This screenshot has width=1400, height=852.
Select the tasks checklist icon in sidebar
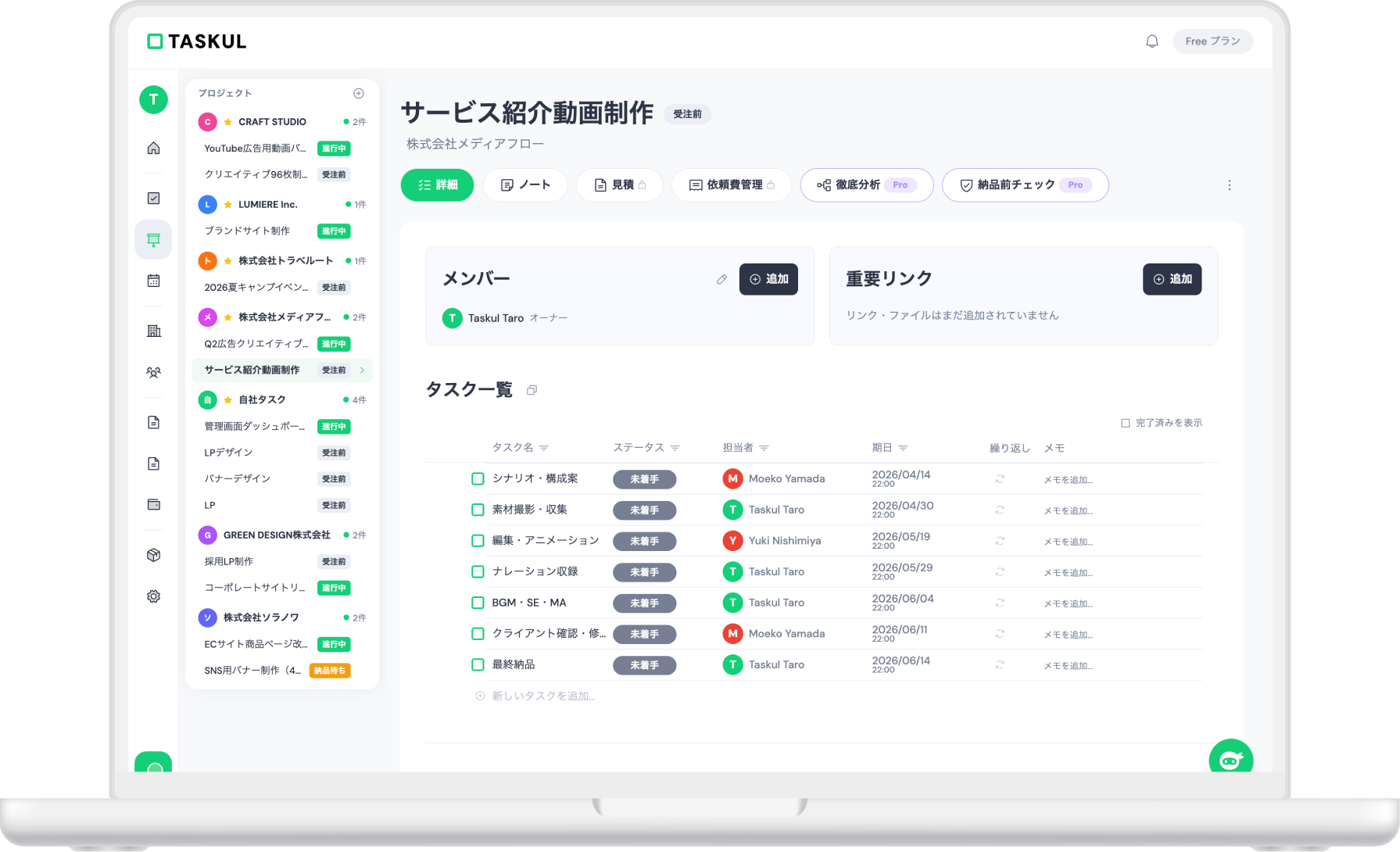[153, 198]
